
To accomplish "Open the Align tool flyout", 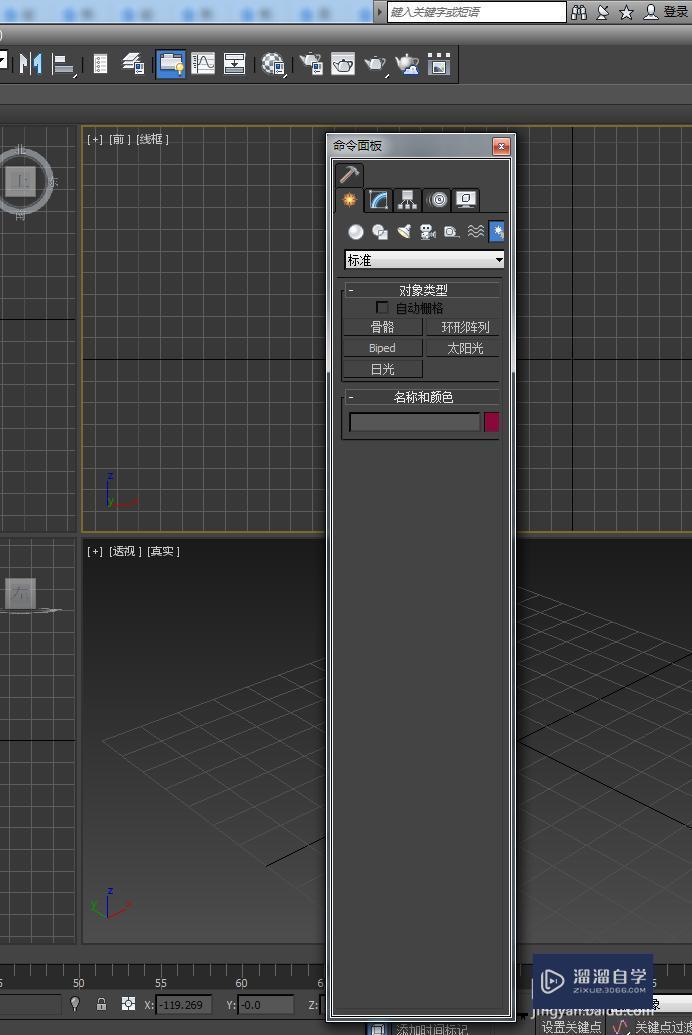I will coord(63,64).
